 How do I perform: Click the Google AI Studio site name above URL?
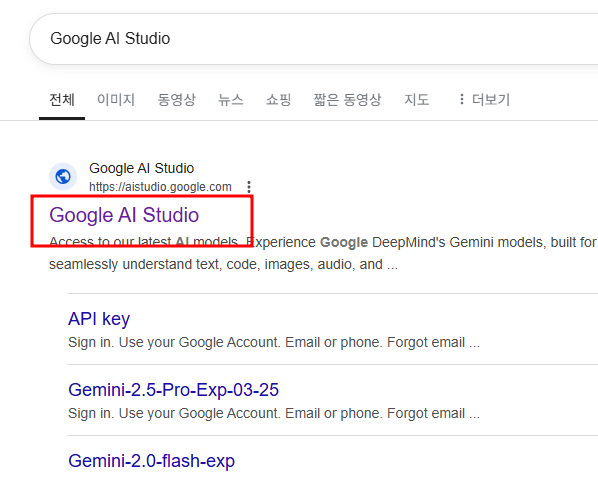tap(141, 168)
